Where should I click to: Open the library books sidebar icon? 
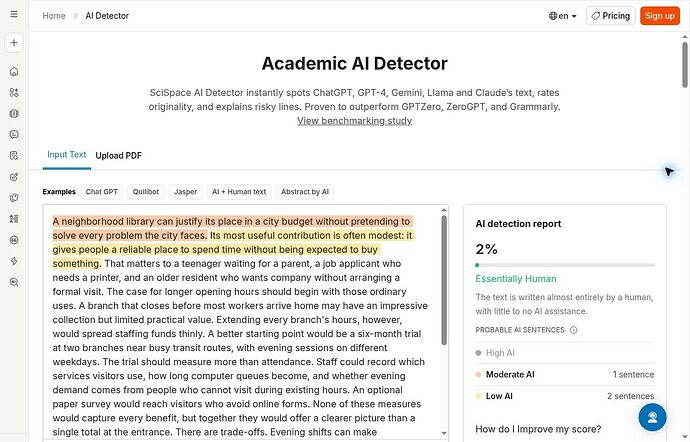[x=14, y=114]
